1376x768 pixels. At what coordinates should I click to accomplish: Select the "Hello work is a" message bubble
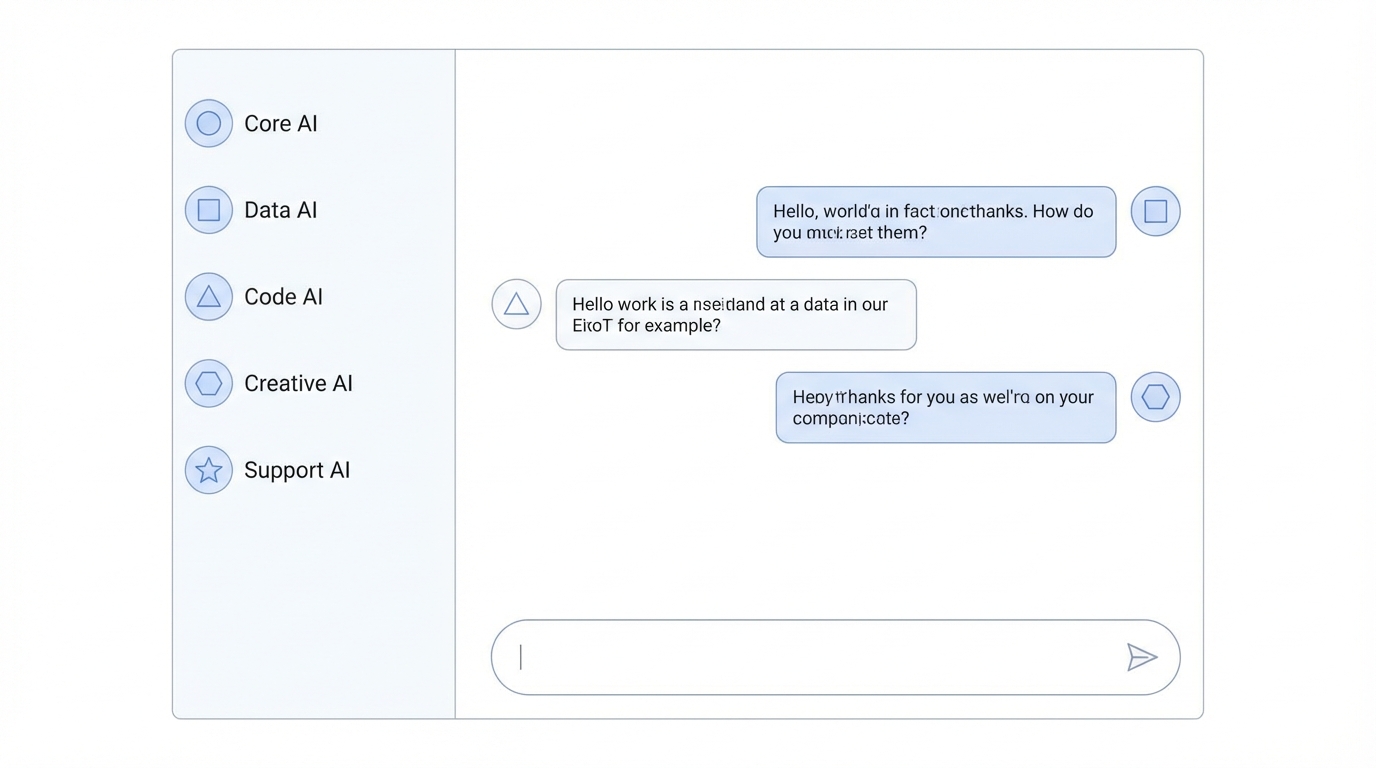click(736, 315)
